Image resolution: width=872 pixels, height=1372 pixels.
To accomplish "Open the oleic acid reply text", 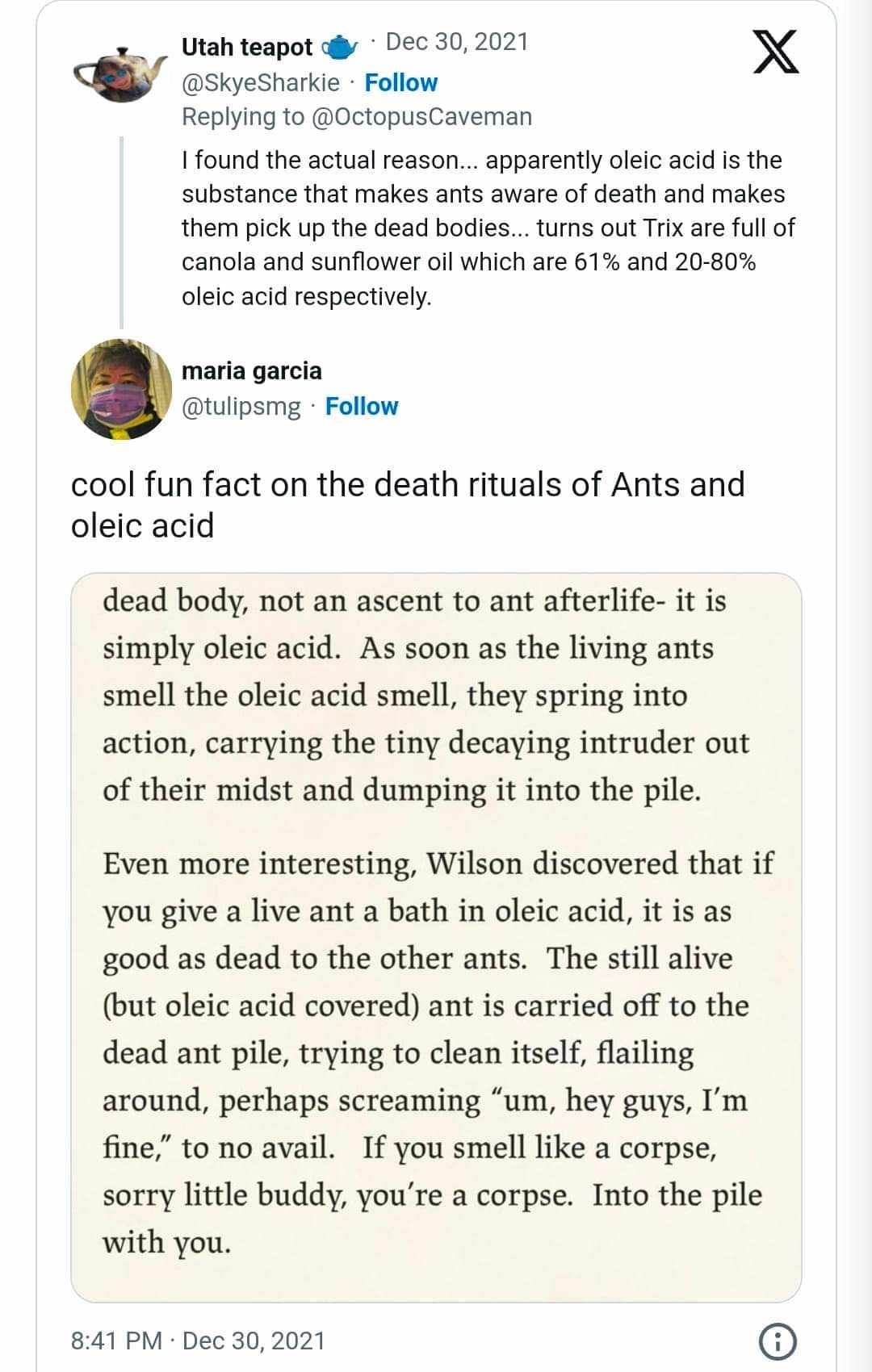I will [x=488, y=228].
